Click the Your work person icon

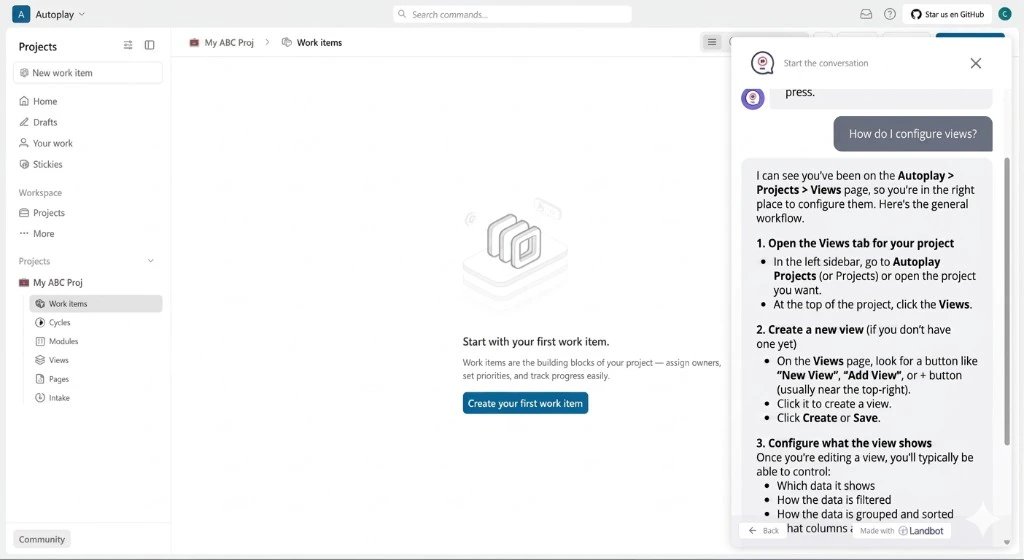point(24,143)
